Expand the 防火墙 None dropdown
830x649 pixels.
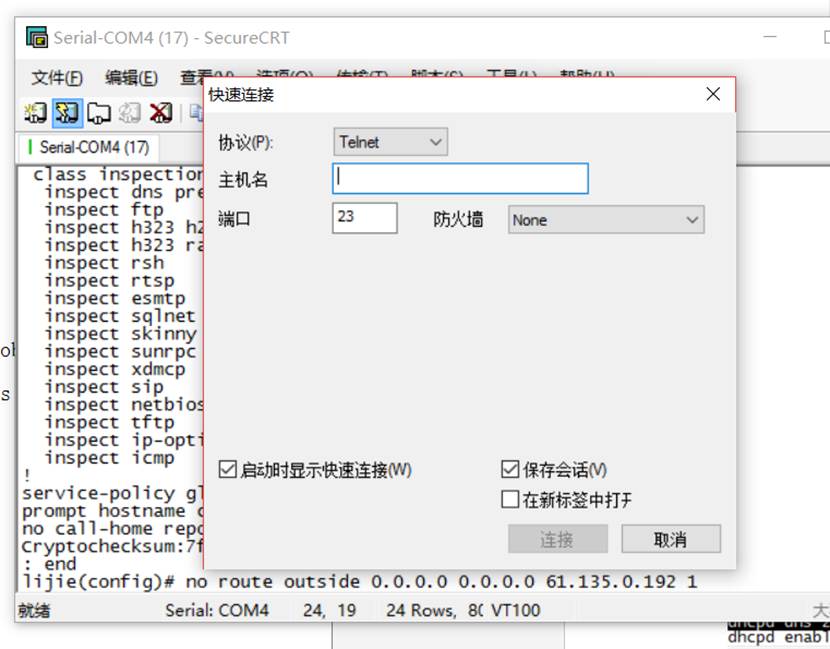606,220
